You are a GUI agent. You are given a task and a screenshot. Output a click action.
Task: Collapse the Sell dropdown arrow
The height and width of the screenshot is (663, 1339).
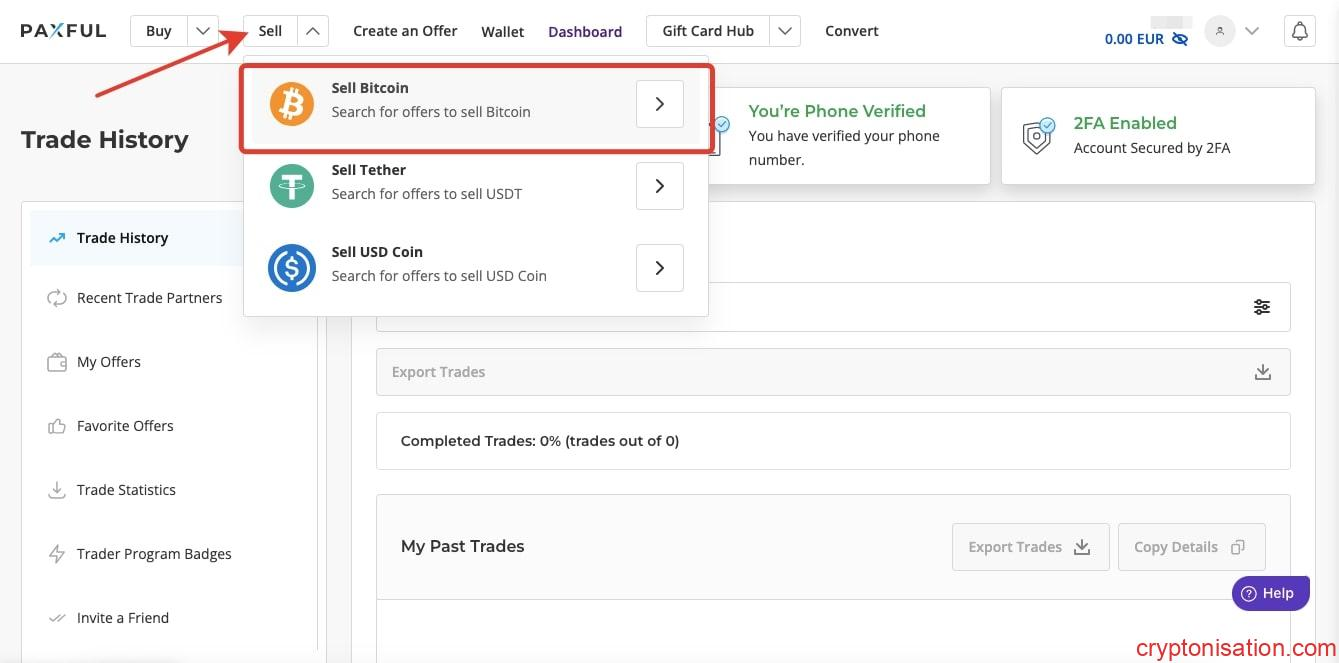pos(313,31)
